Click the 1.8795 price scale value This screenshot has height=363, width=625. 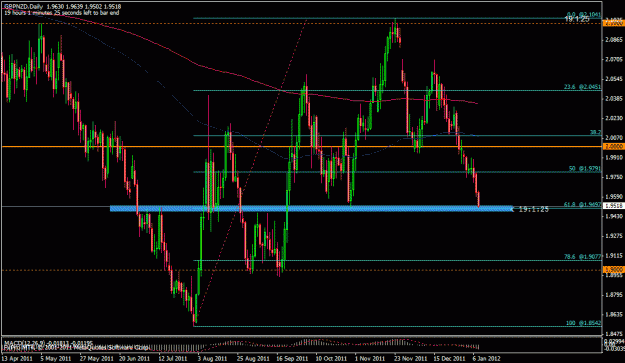[613, 295]
